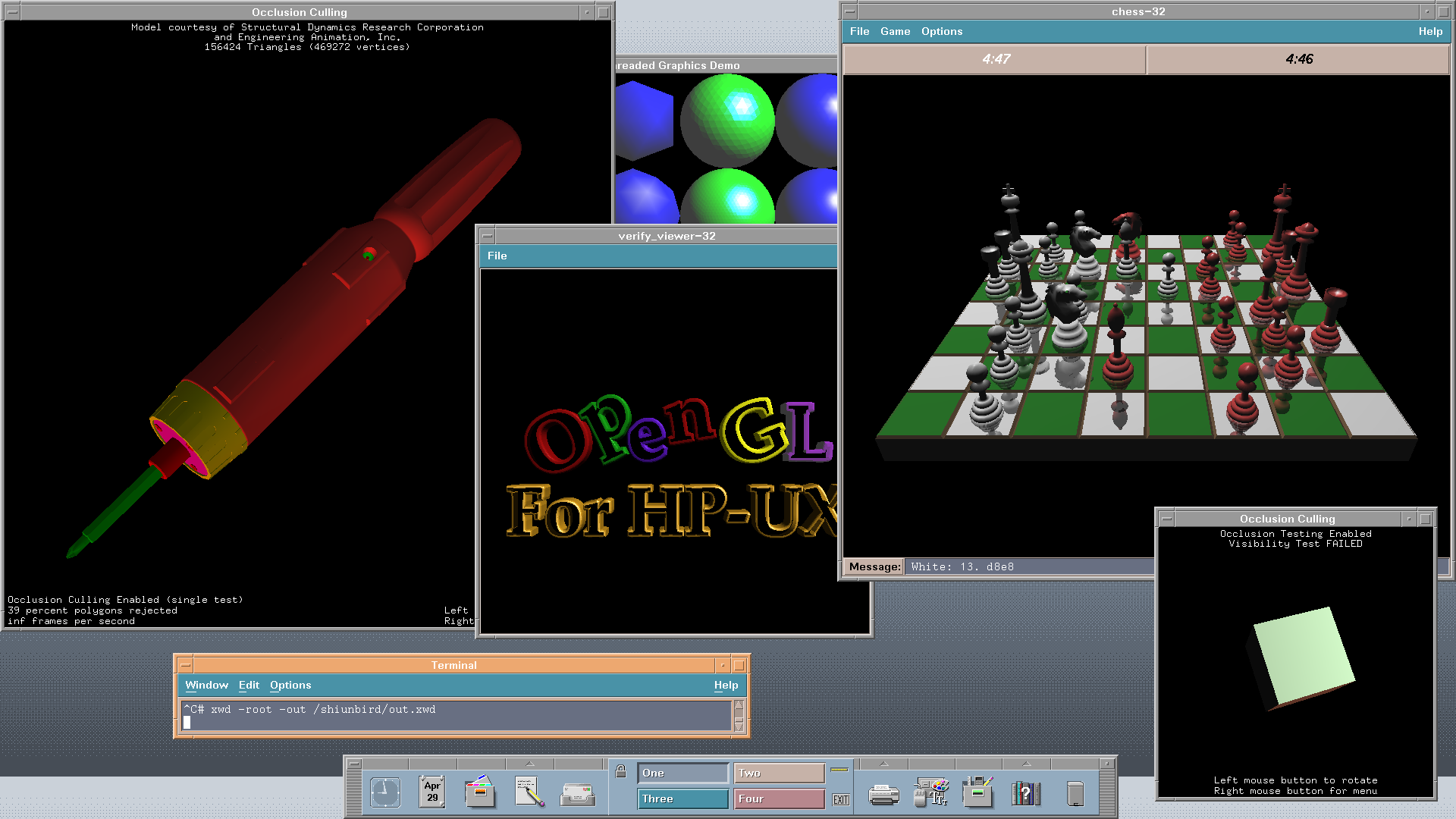This screenshot has width=1456, height=819.
Task: Click the "Message:" label in chess window
Action: (x=874, y=566)
